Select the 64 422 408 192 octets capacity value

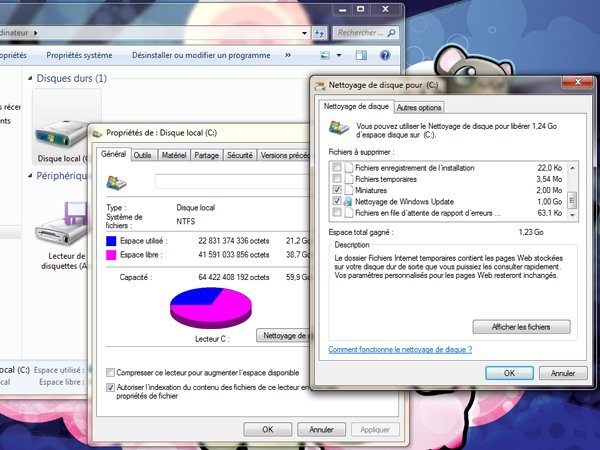pyautogui.click(x=234, y=277)
